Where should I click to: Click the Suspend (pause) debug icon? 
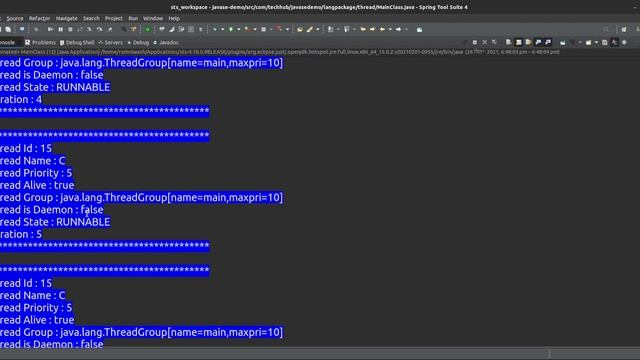tap(60, 29)
